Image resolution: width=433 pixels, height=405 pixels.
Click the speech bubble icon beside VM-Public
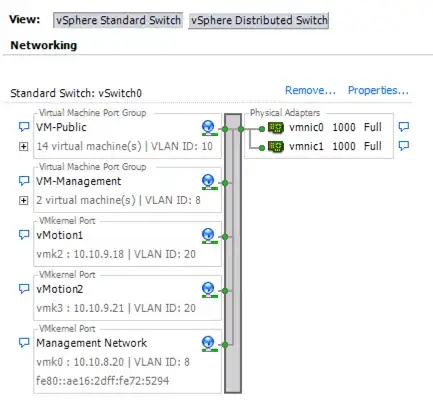(x=24, y=127)
